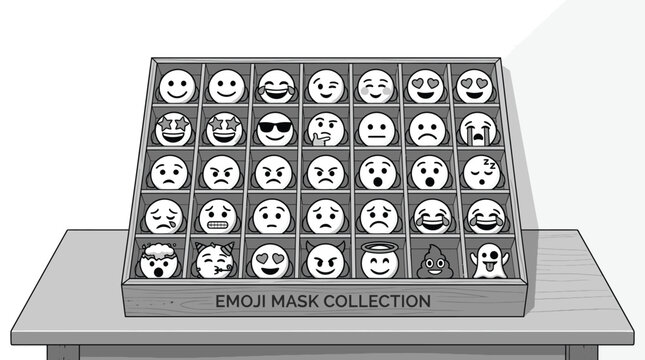
Task: Select heart-eyes mask in the top right compartment
Action: pos(474,86)
